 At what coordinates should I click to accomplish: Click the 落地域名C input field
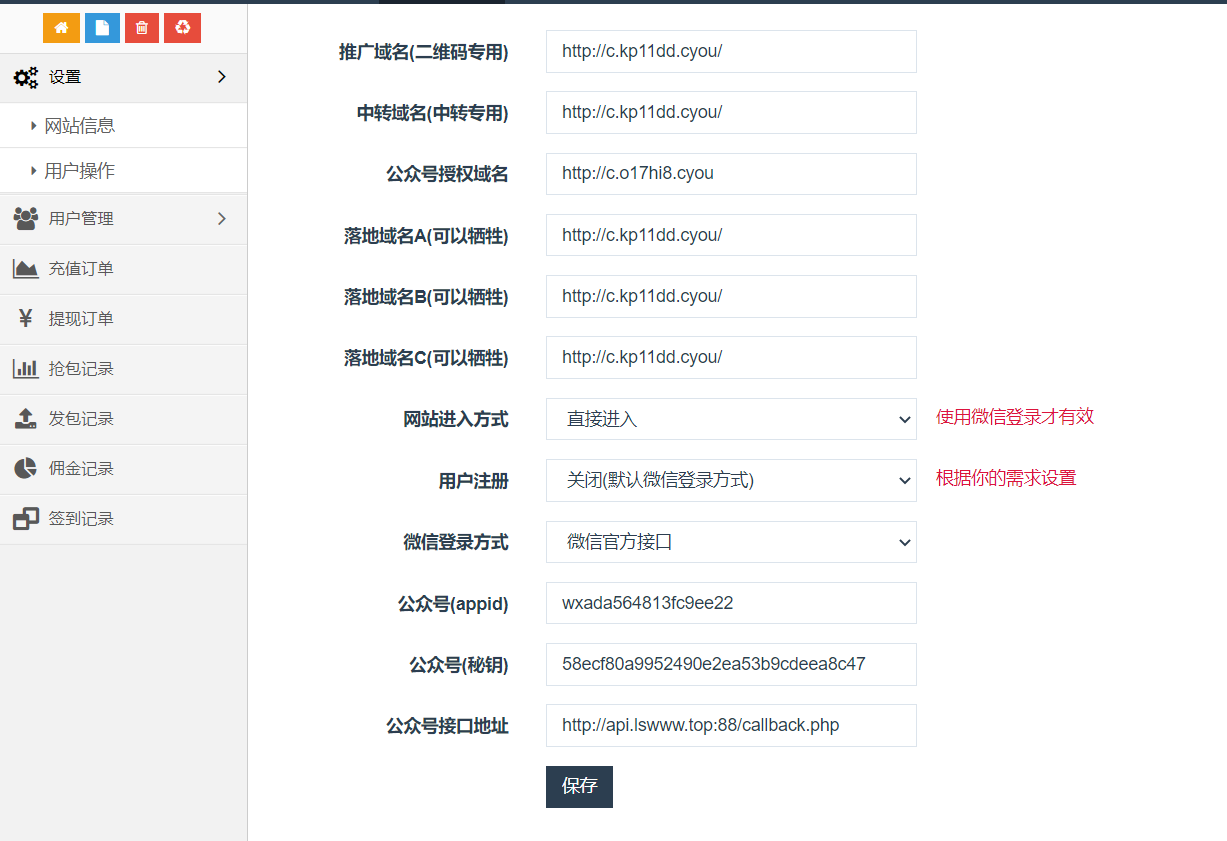click(731, 357)
